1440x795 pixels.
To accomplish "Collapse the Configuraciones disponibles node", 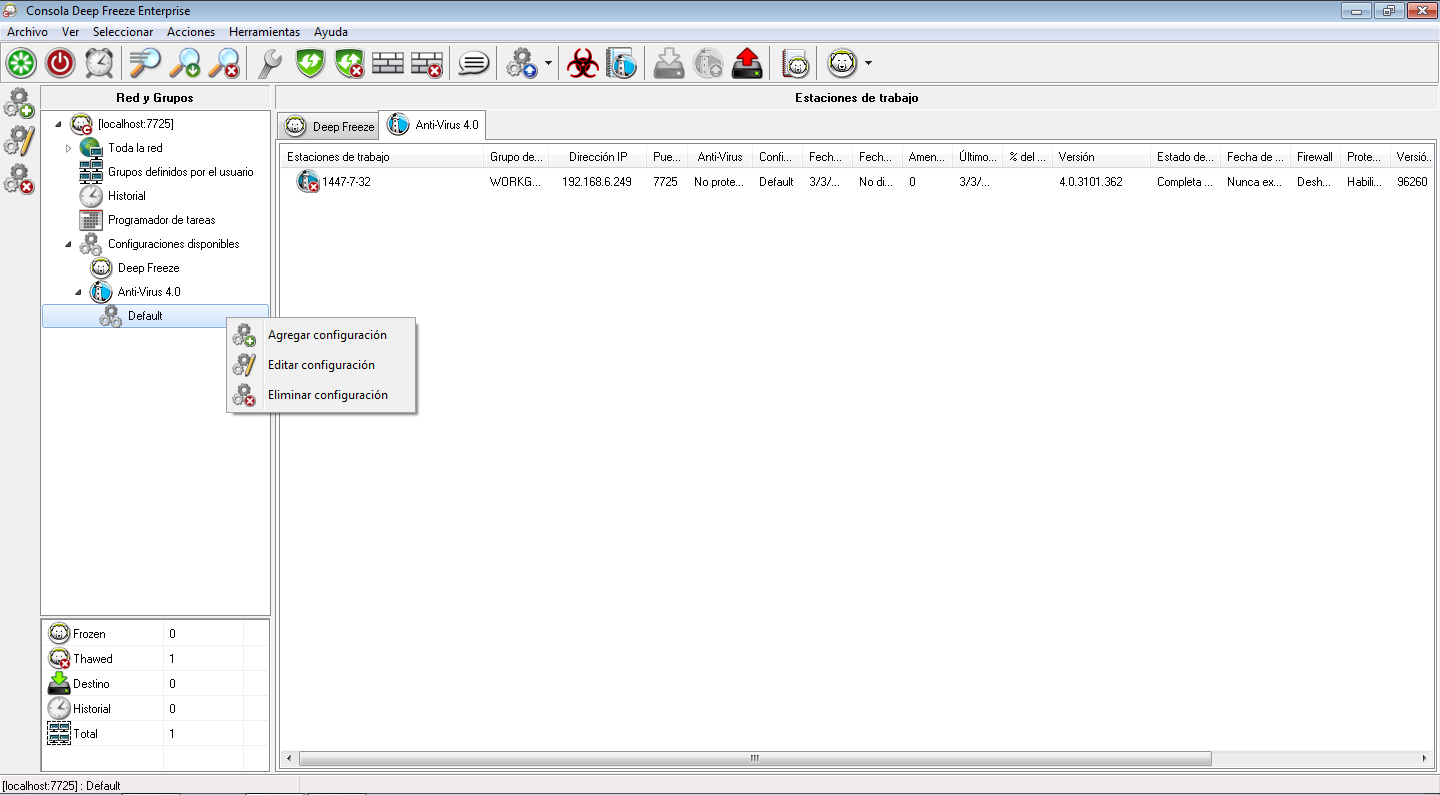I will [68, 244].
